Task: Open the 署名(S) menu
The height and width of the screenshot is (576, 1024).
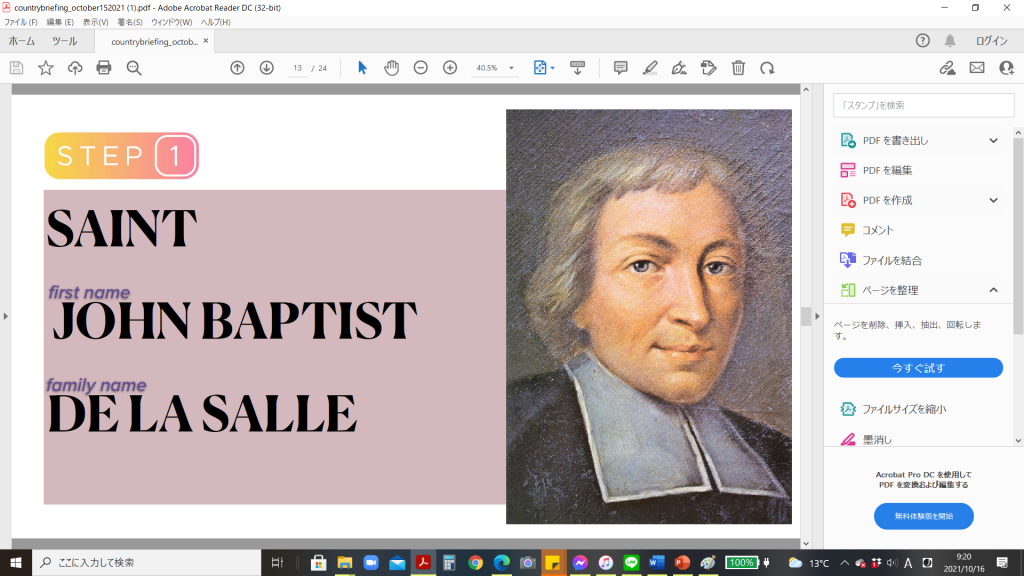Action: pos(130,22)
